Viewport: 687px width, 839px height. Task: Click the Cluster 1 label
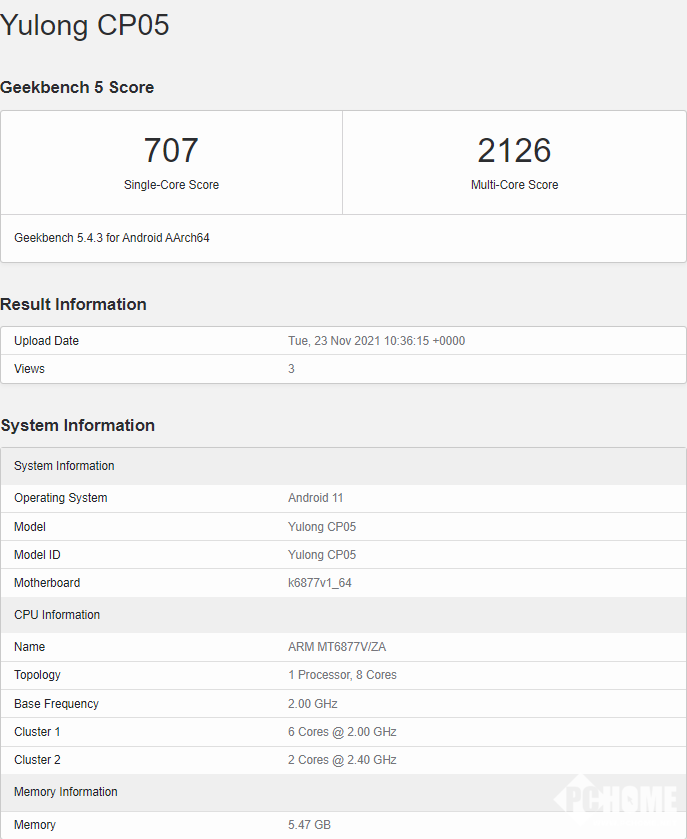pos(37,731)
